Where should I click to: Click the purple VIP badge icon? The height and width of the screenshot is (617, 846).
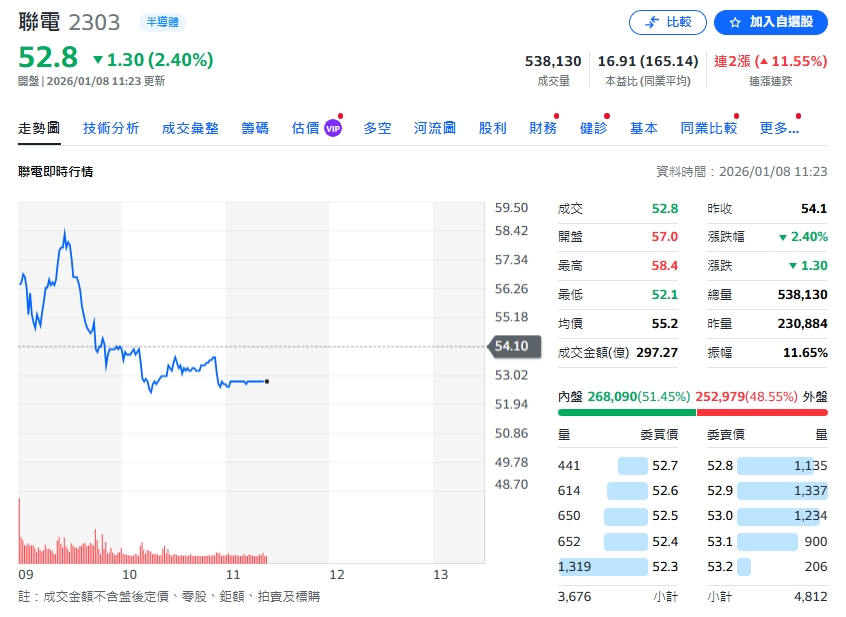(333, 128)
